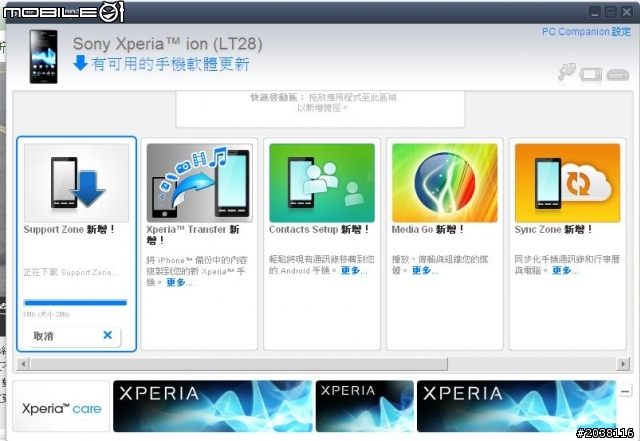640x441 pixels.
Task: Click the Media Go 新增 title text
Action: coord(428,229)
